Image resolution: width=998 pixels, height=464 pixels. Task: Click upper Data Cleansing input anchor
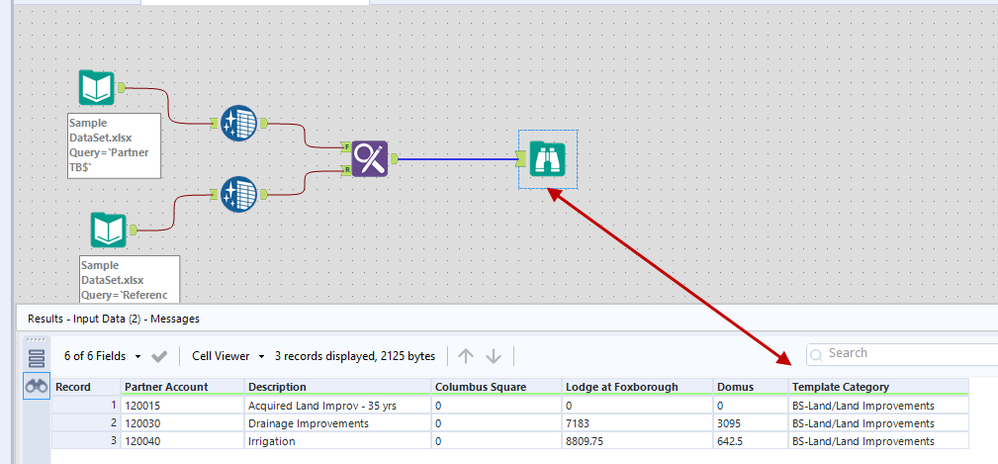point(215,123)
